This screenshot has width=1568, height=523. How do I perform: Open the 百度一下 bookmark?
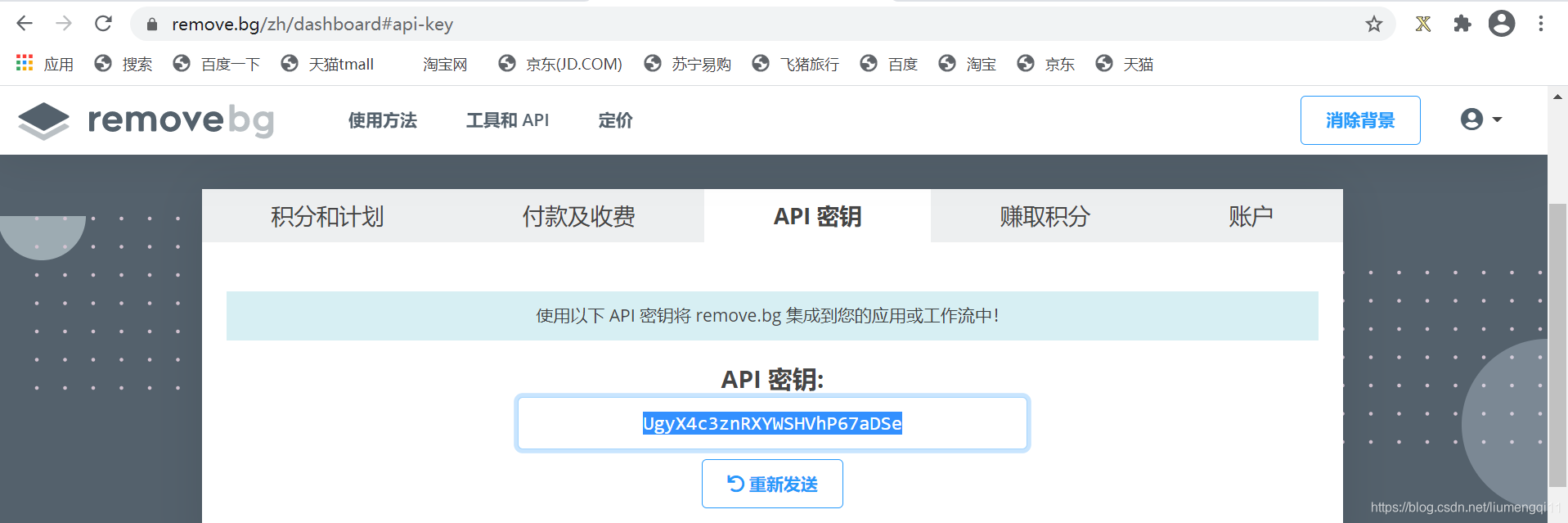point(217,64)
